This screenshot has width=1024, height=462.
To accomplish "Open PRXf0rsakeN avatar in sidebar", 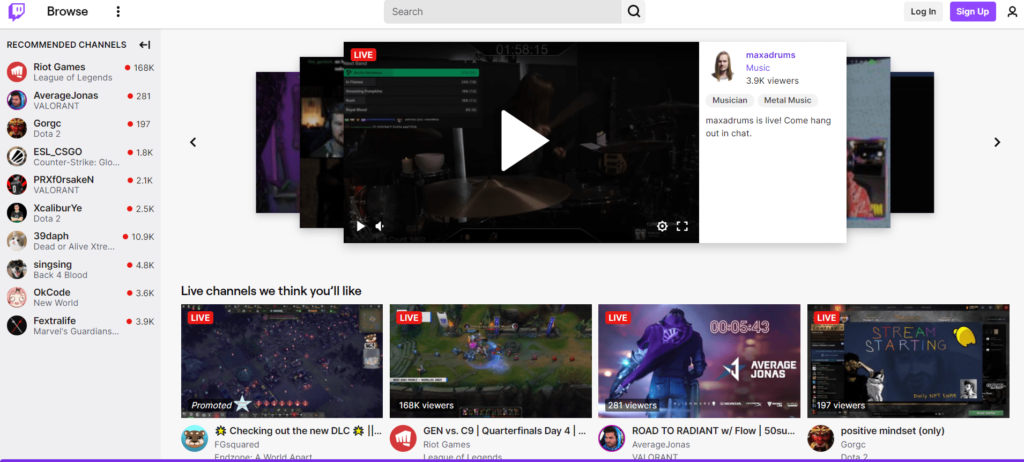I will 17,185.
